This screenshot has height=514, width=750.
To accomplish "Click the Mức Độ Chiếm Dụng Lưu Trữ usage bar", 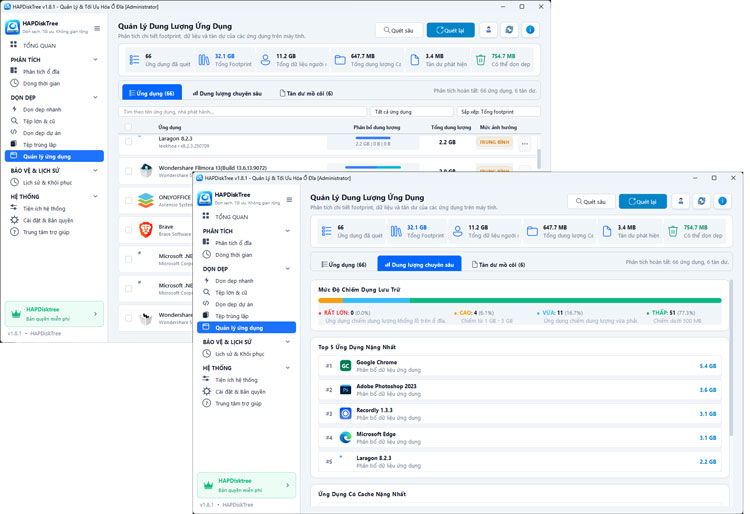I will (x=519, y=300).
